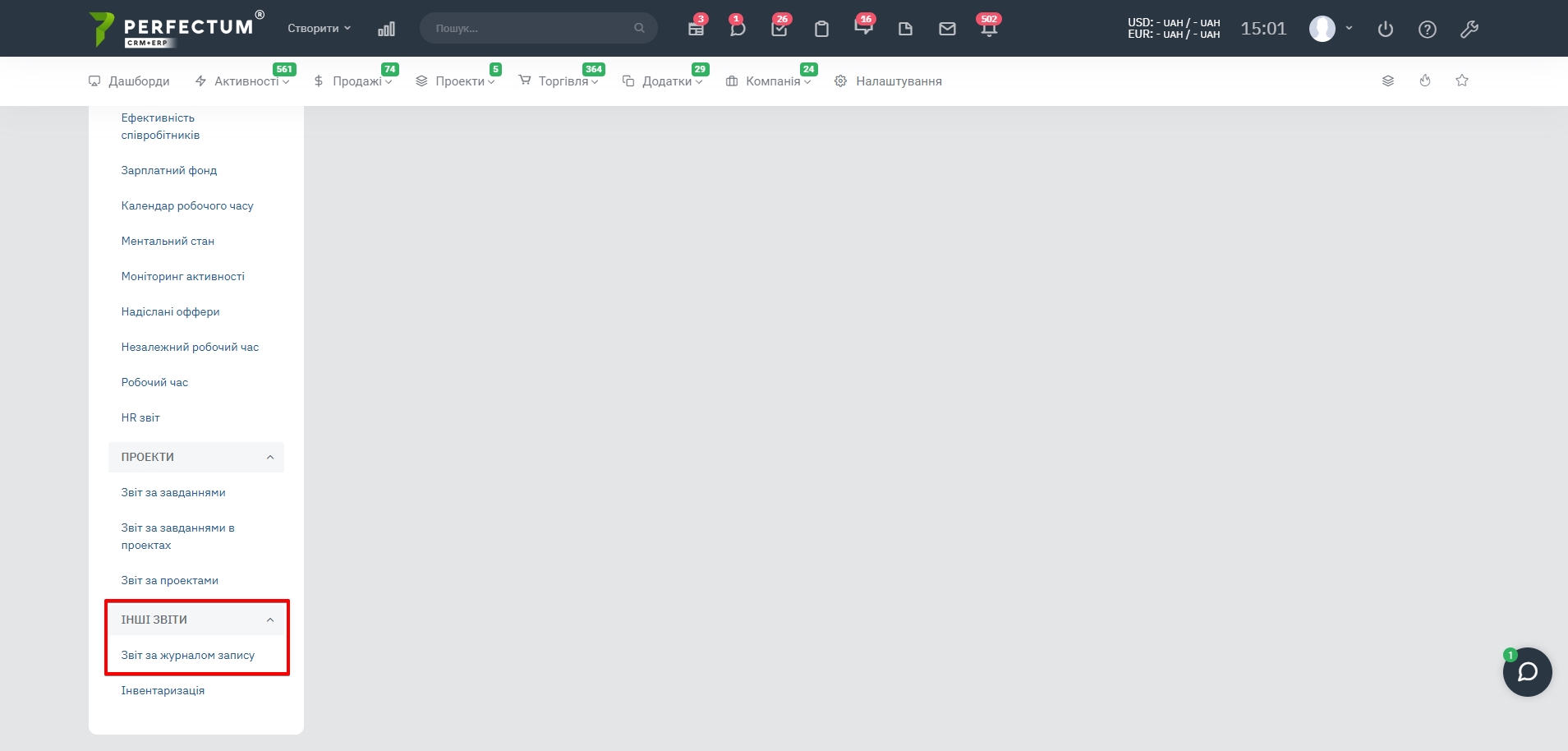This screenshot has height=751, width=1568.
Task: Click the wrench setup icon
Action: tap(1469, 30)
